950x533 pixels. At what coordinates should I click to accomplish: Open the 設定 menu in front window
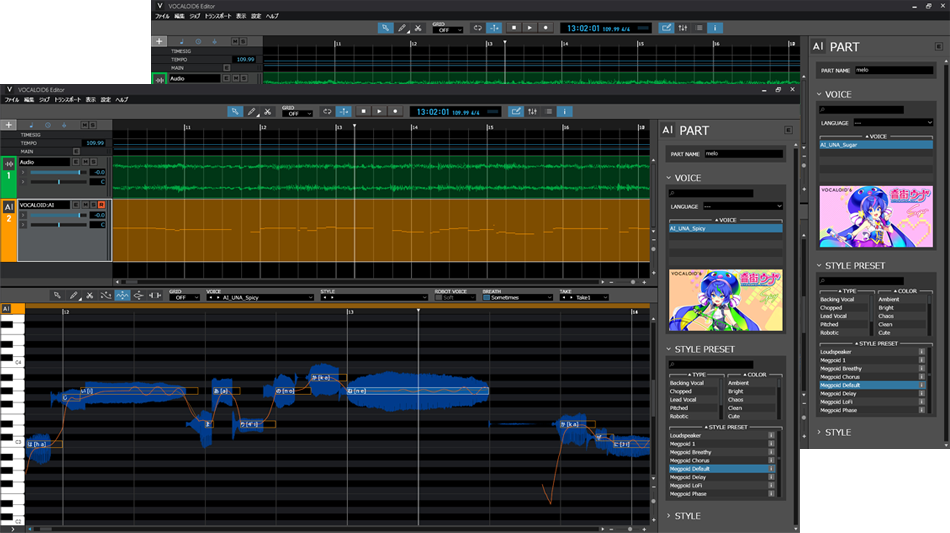[x=105, y=100]
